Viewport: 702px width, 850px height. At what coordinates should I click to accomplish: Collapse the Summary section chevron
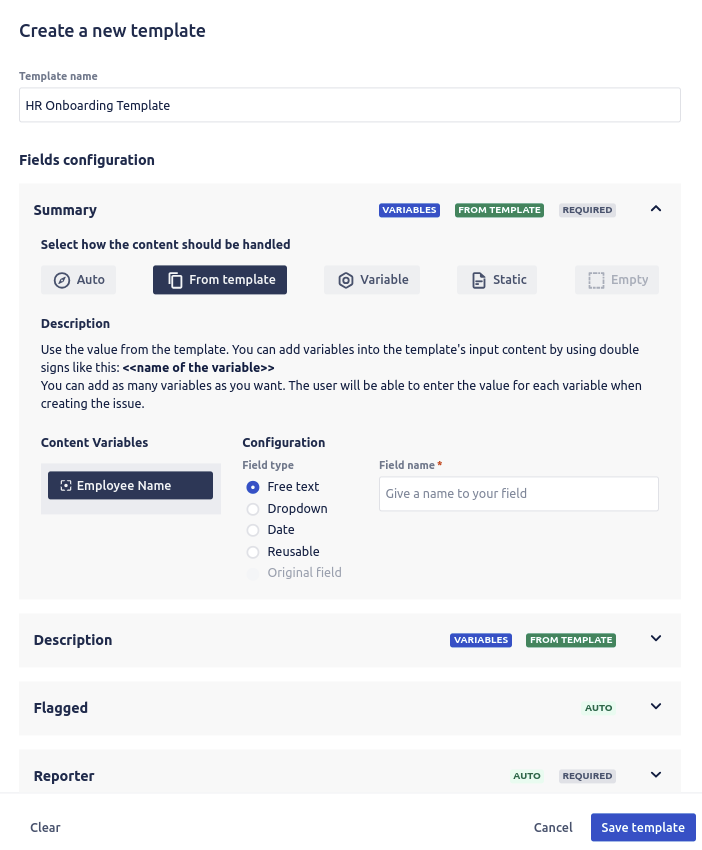click(656, 209)
